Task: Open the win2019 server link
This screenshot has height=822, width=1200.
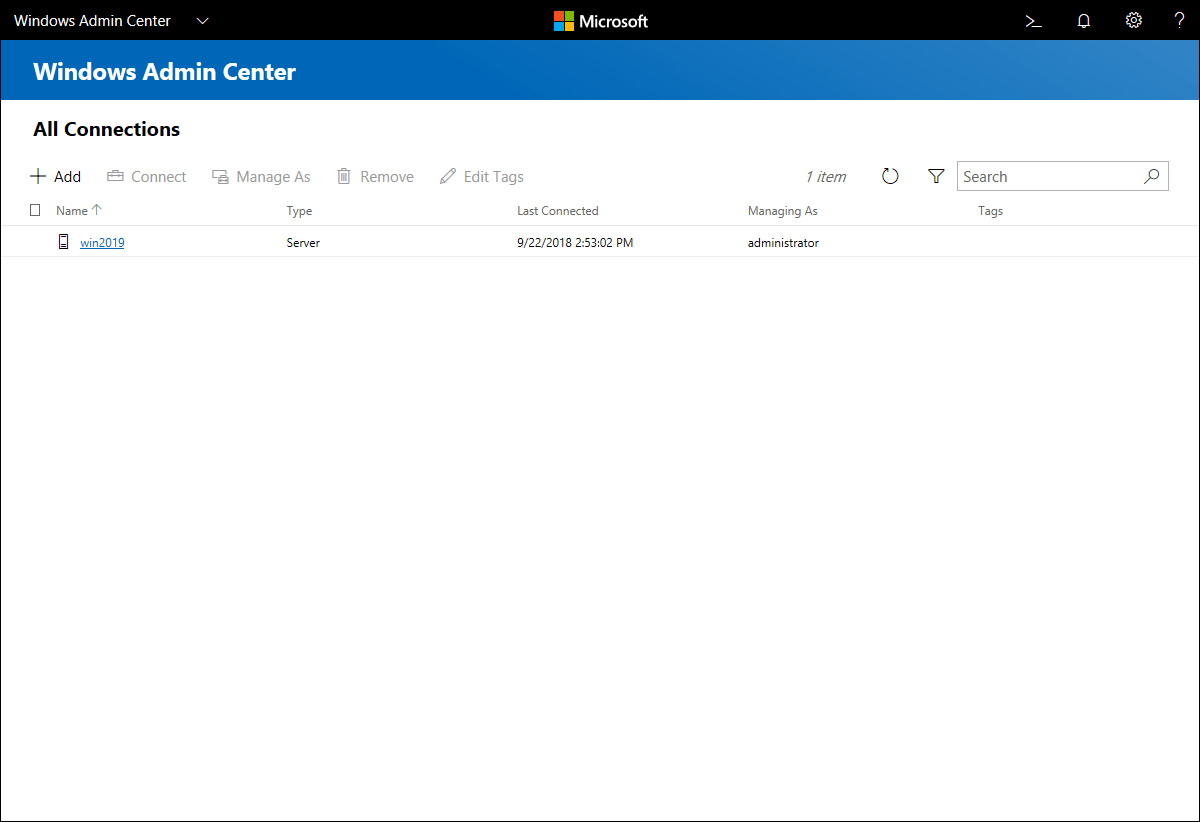Action: click(x=102, y=243)
